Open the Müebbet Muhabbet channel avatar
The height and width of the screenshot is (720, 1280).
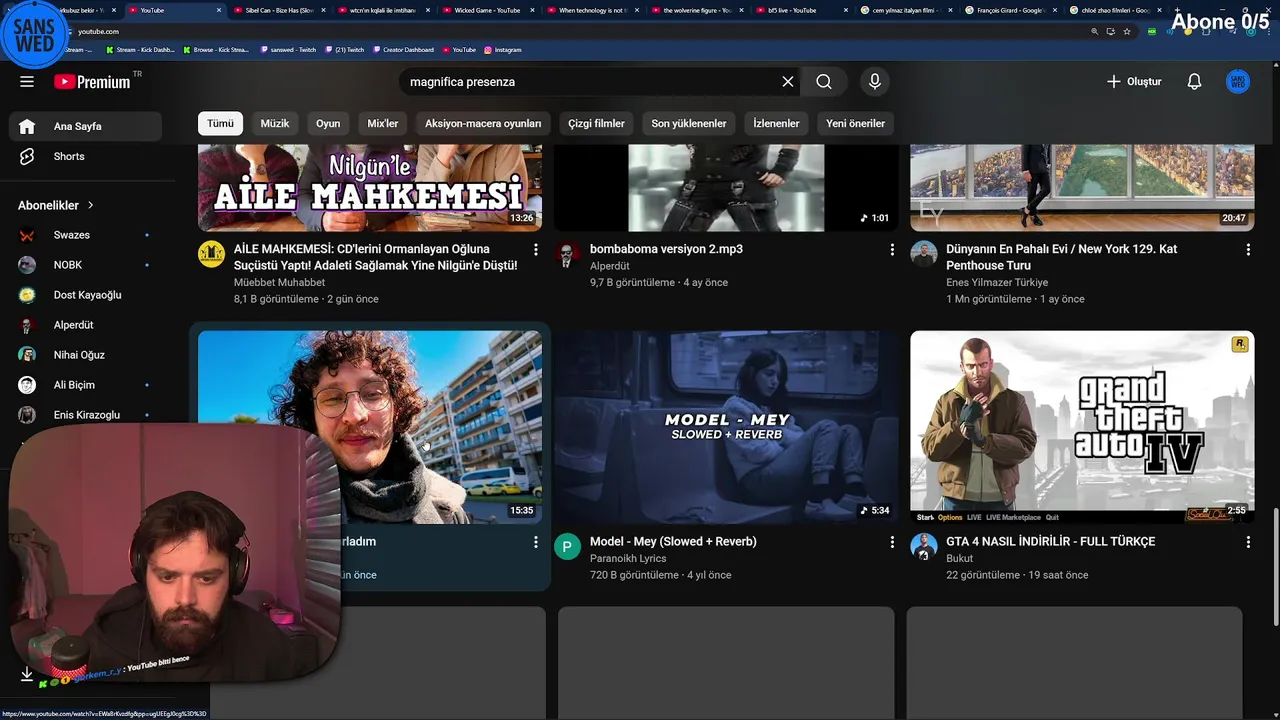pos(211,254)
